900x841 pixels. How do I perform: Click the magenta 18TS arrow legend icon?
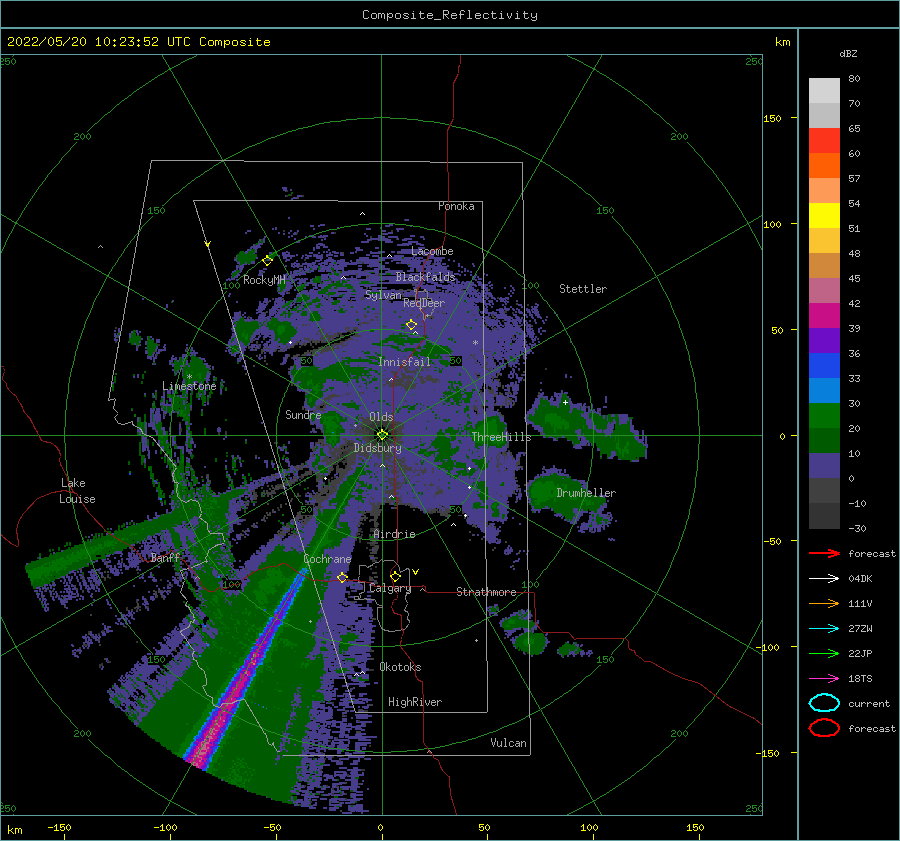pyautogui.click(x=824, y=679)
